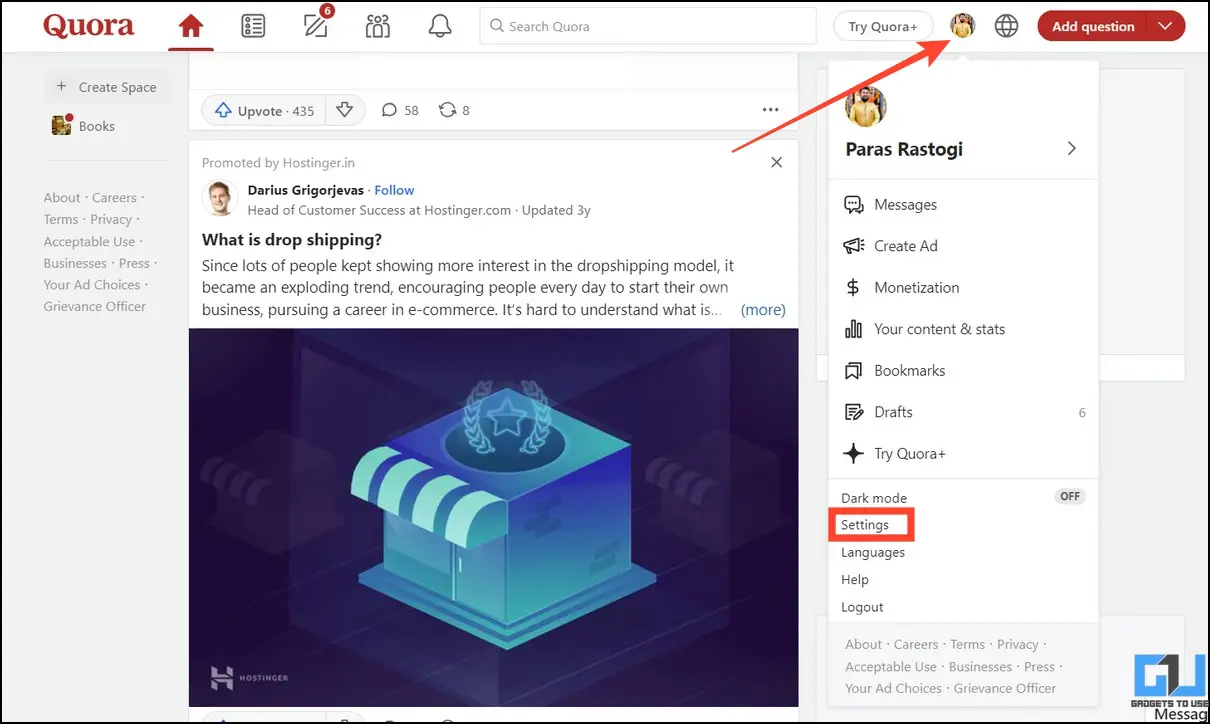1210x724 pixels.
Task: Expand the post with (more) link
Action: 763,310
